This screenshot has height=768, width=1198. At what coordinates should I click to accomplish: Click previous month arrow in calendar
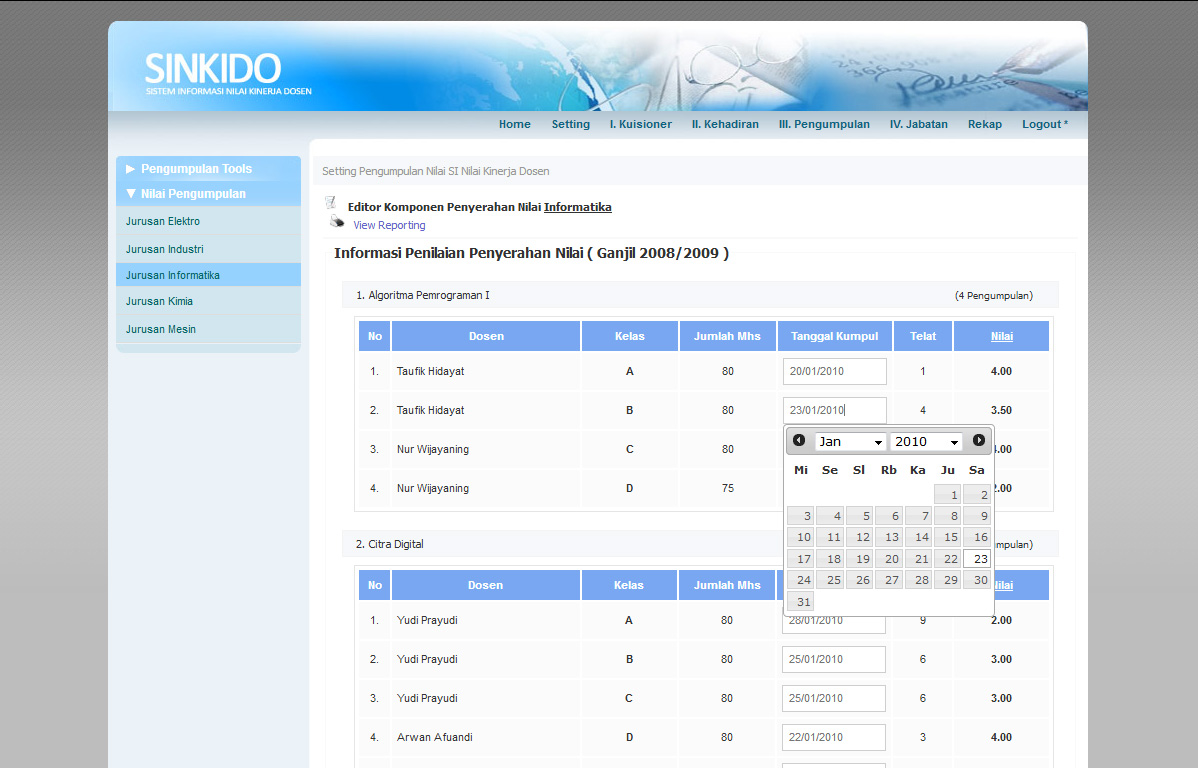pyautogui.click(x=799, y=440)
